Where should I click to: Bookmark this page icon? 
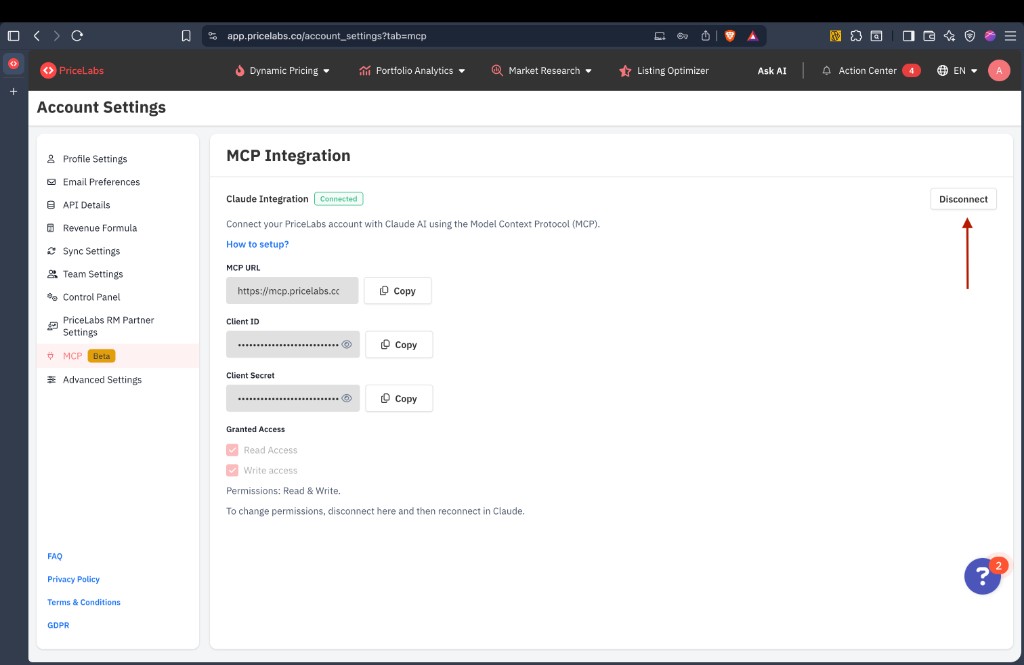click(186, 36)
